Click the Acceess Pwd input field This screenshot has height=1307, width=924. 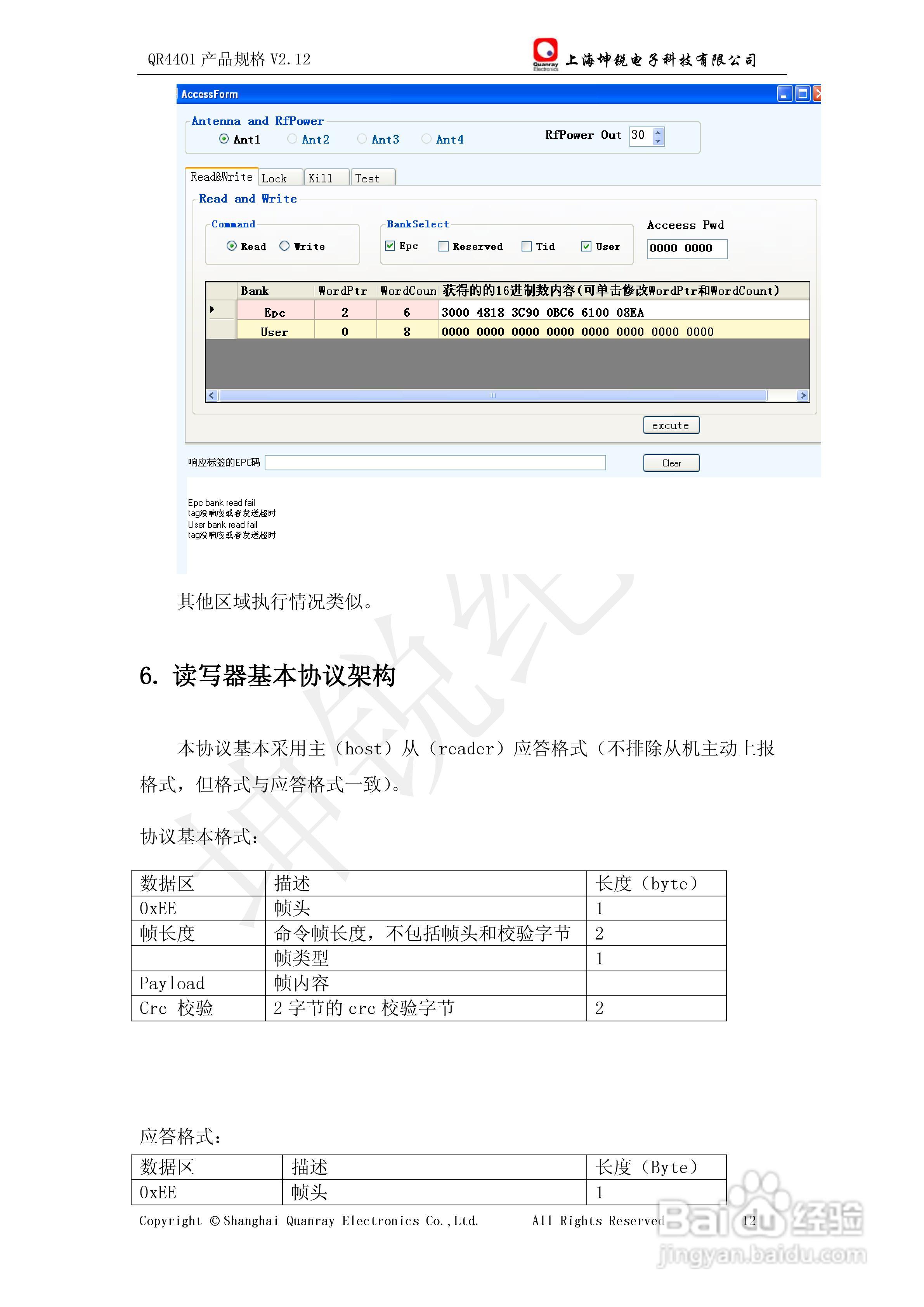687,249
